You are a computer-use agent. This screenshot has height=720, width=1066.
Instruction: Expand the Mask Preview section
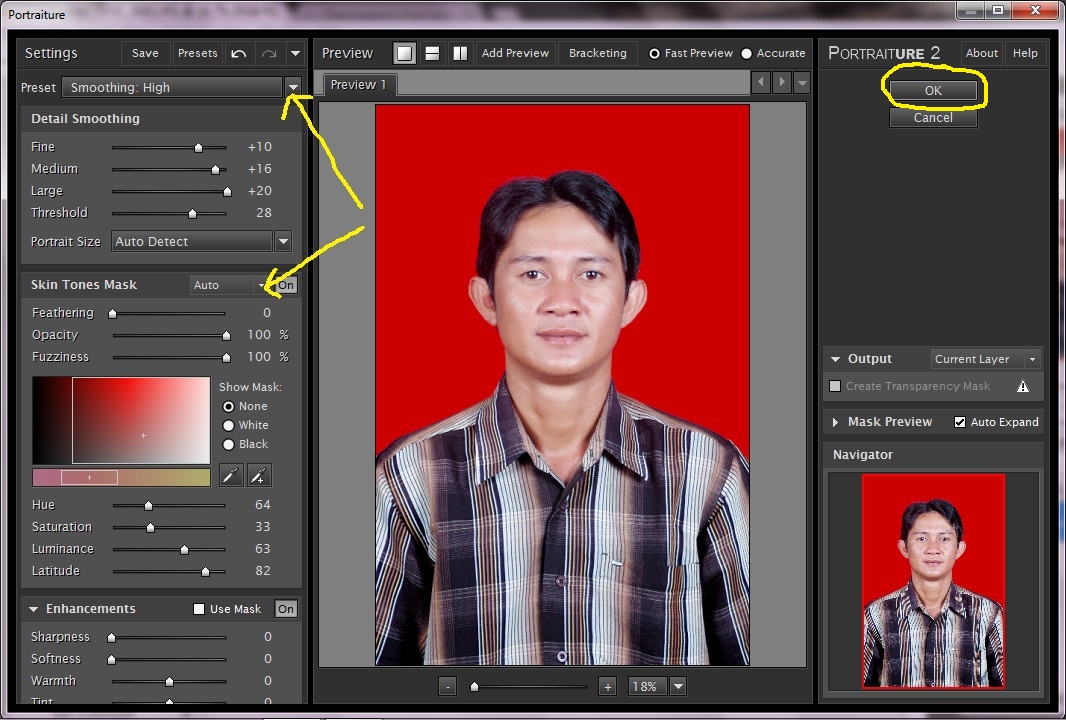[x=836, y=422]
